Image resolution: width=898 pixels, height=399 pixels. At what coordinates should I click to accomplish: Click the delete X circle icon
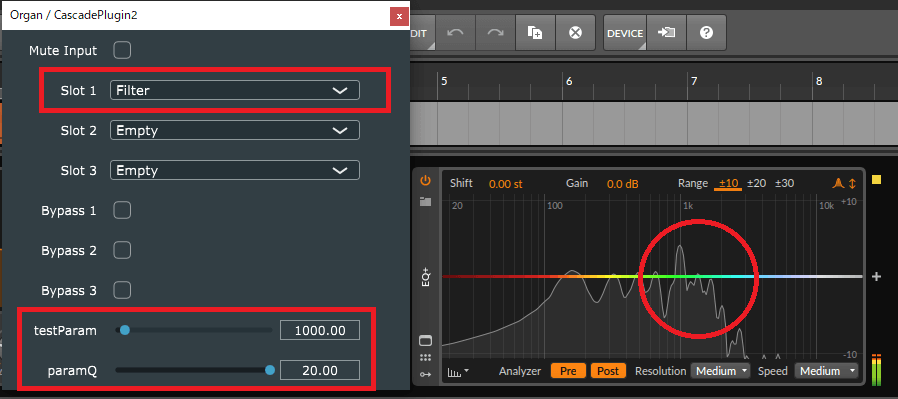(575, 33)
